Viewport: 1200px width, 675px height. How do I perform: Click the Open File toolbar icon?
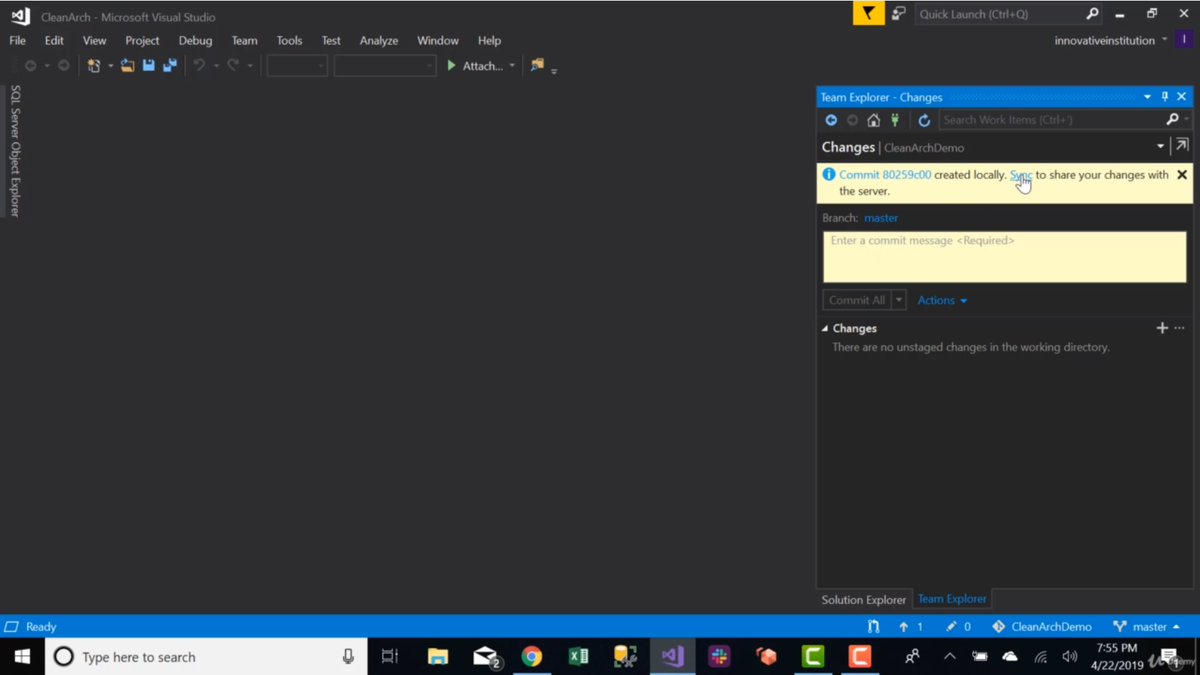[127, 66]
